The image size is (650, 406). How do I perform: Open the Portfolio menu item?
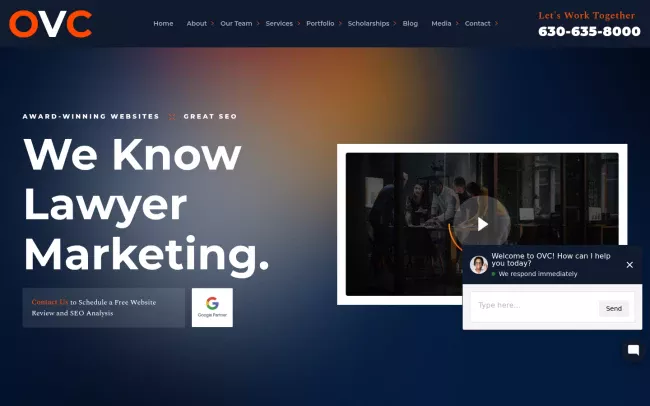(320, 24)
